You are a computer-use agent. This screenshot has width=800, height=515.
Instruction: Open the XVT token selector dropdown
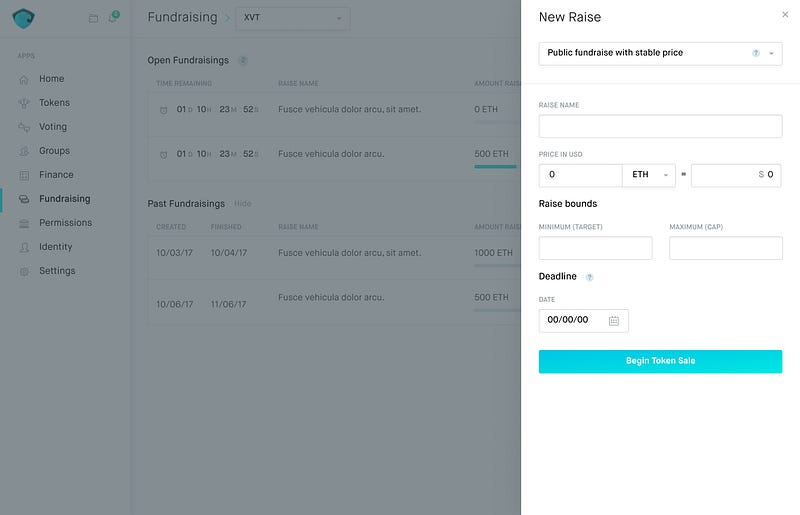(x=292, y=18)
